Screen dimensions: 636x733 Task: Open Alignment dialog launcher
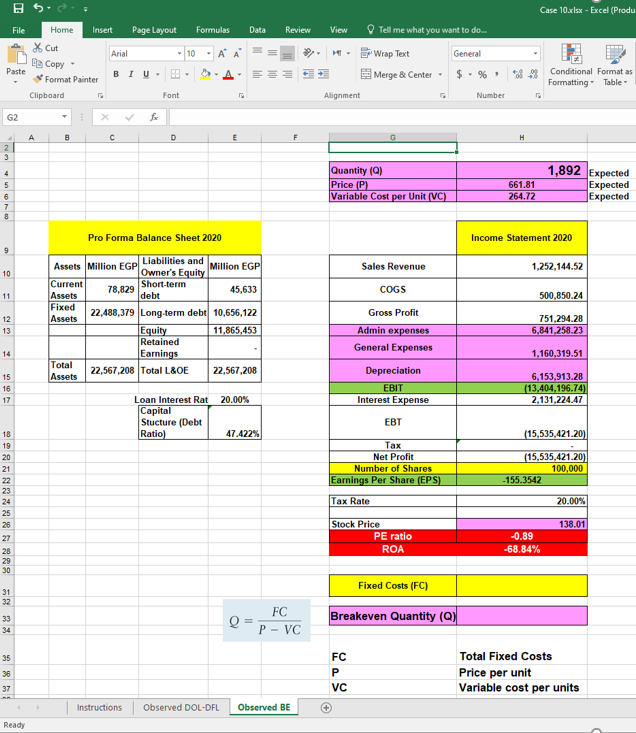click(442, 95)
